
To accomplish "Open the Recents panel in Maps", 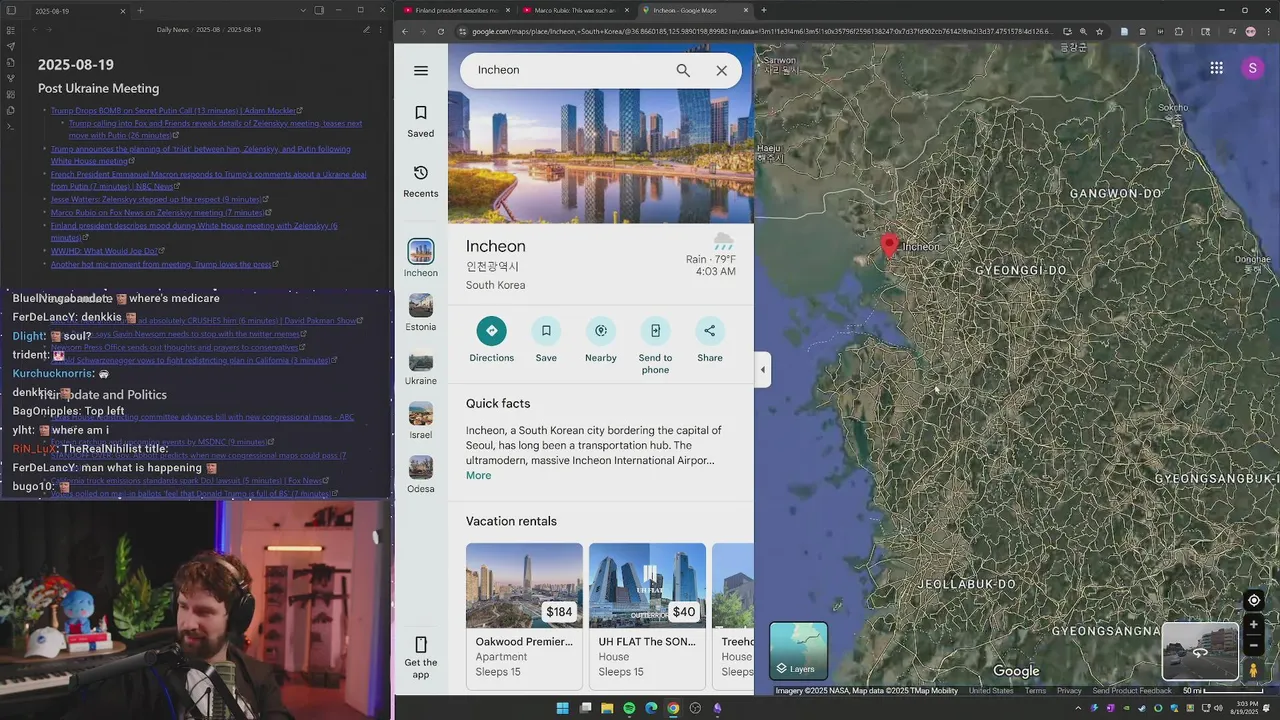I will click(x=421, y=182).
